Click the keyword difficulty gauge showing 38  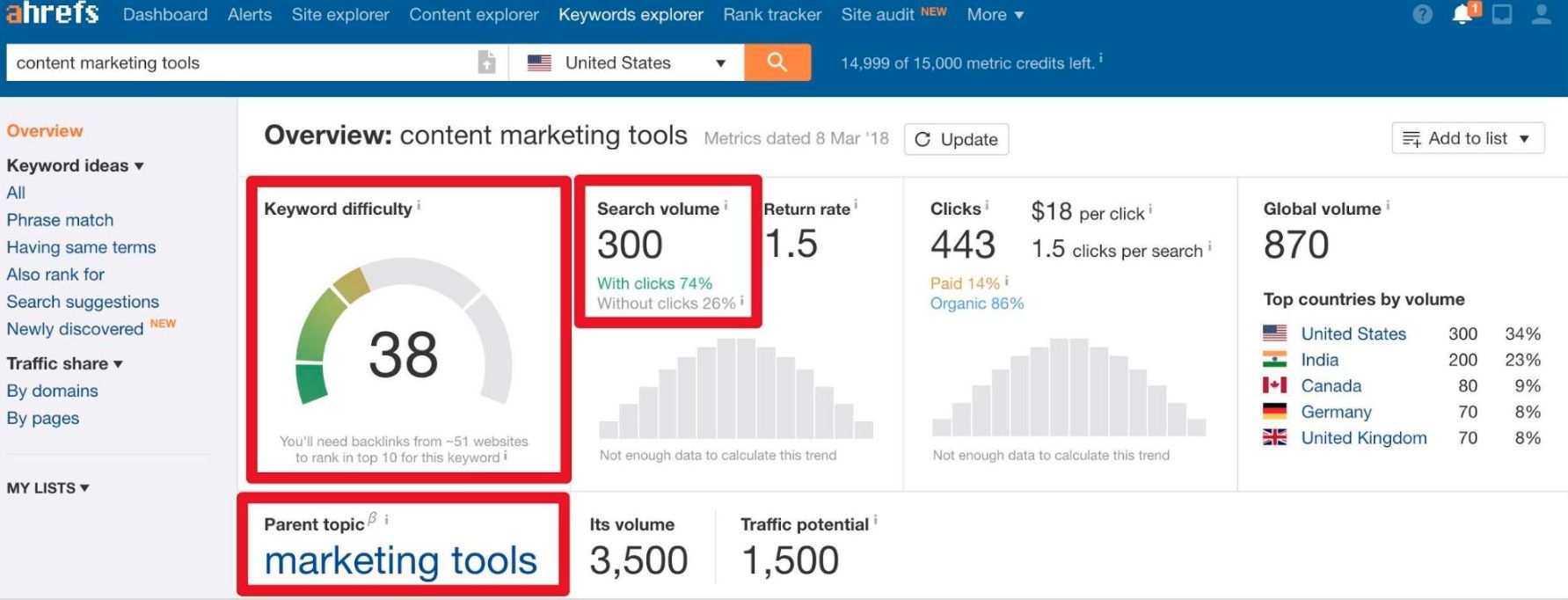pos(404,332)
